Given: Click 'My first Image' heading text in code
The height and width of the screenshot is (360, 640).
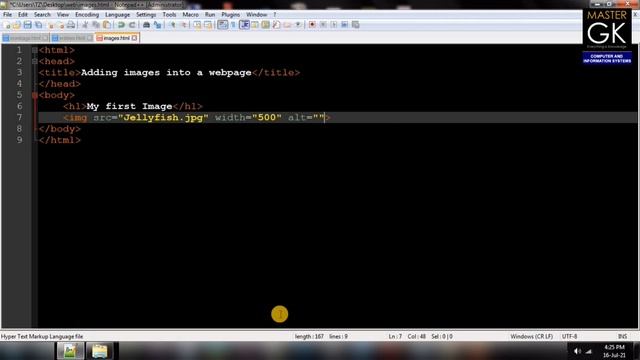Looking at the screenshot, I should (129, 107).
